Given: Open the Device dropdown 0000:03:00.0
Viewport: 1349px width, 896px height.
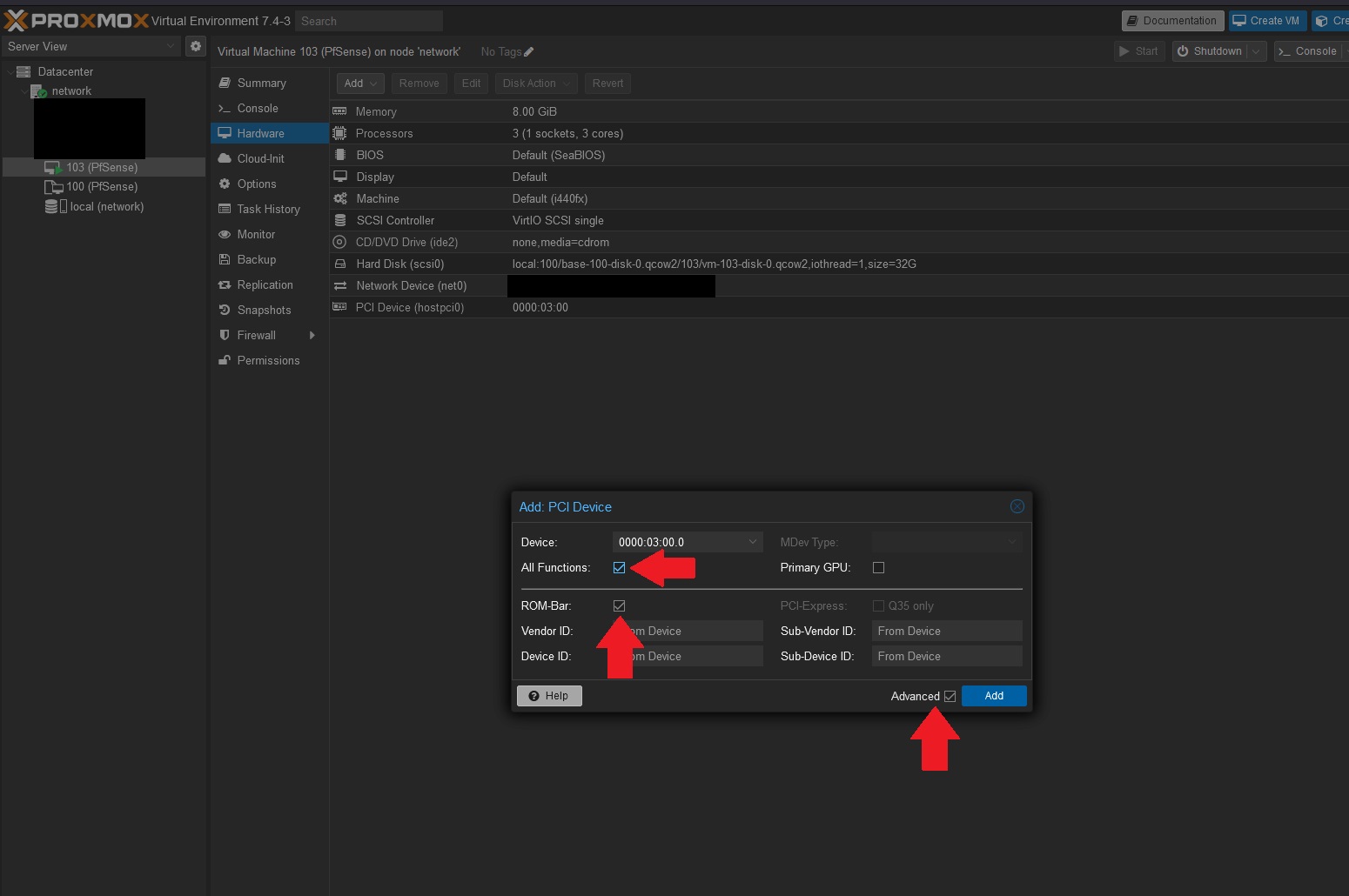Looking at the screenshot, I should pyautogui.click(x=688, y=542).
